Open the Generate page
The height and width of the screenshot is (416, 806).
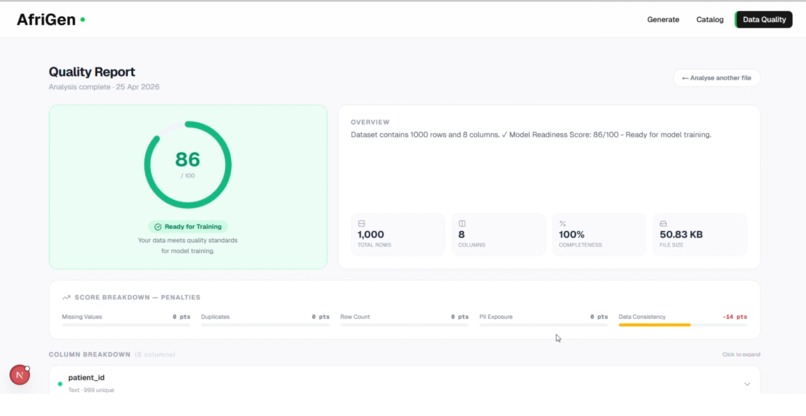coord(663,20)
